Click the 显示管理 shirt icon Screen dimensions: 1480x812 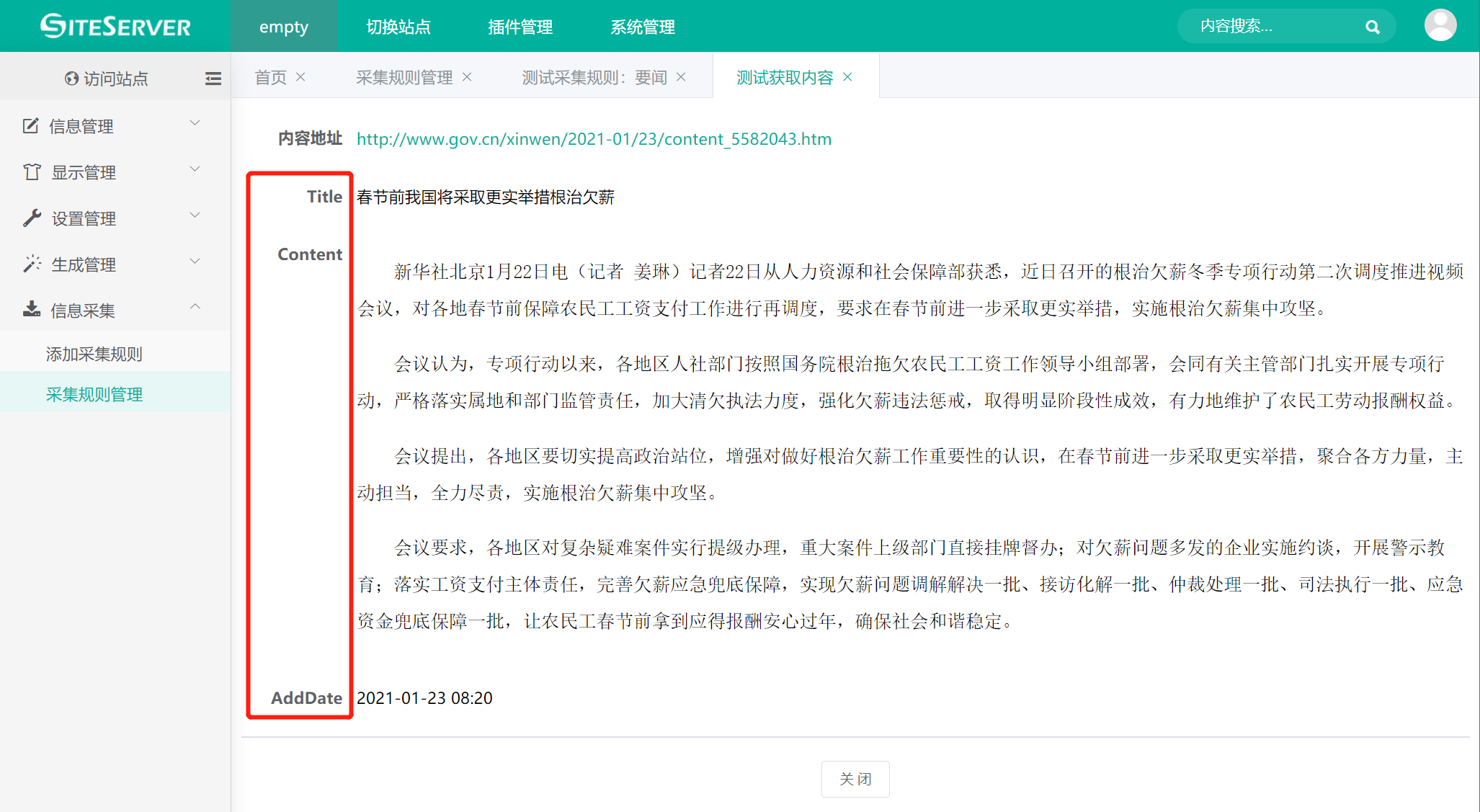pyautogui.click(x=32, y=171)
